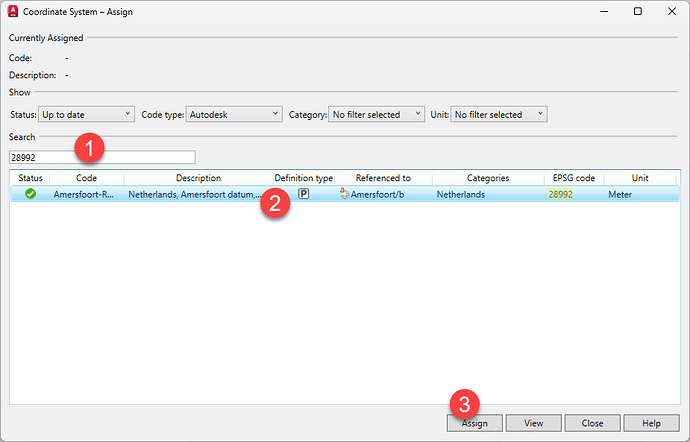Open the Code type dropdown
Image resolution: width=690 pixels, height=442 pixels.
234,115
